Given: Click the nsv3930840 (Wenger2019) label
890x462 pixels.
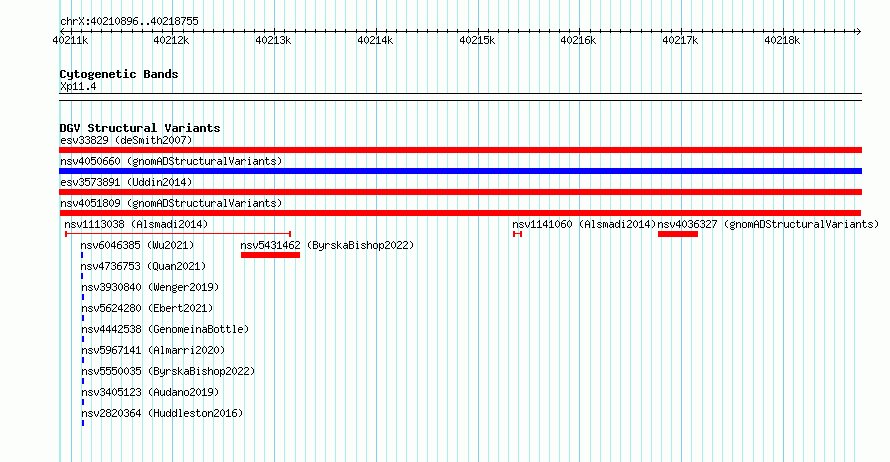Looking at the screenshot, I should (x=150, y=287).
